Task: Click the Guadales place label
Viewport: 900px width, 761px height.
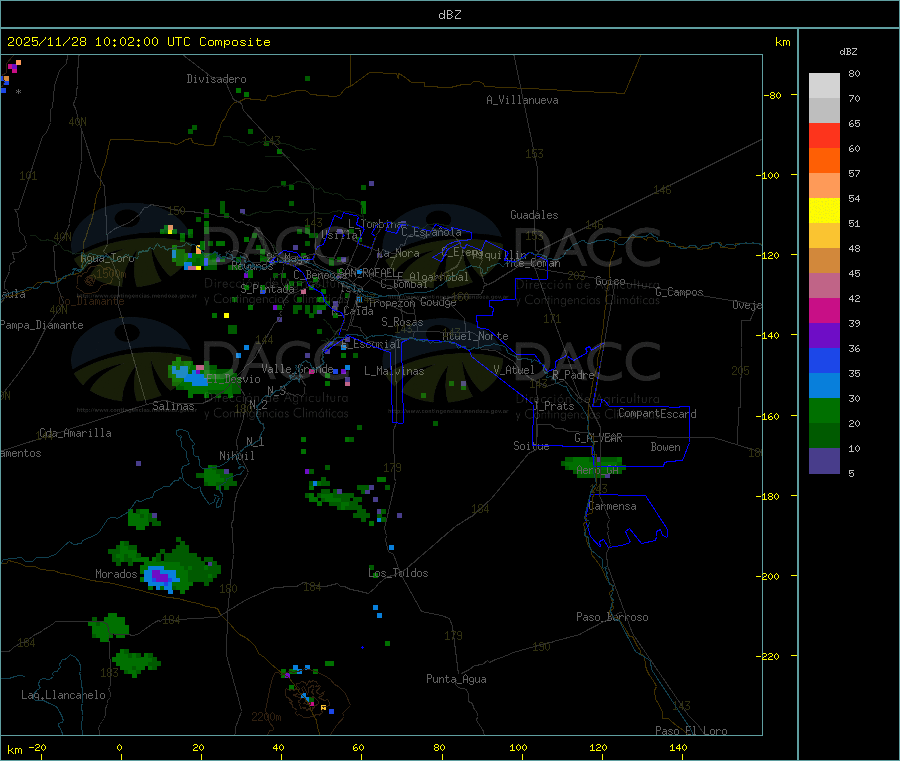Action: click(x=534, y=215)
